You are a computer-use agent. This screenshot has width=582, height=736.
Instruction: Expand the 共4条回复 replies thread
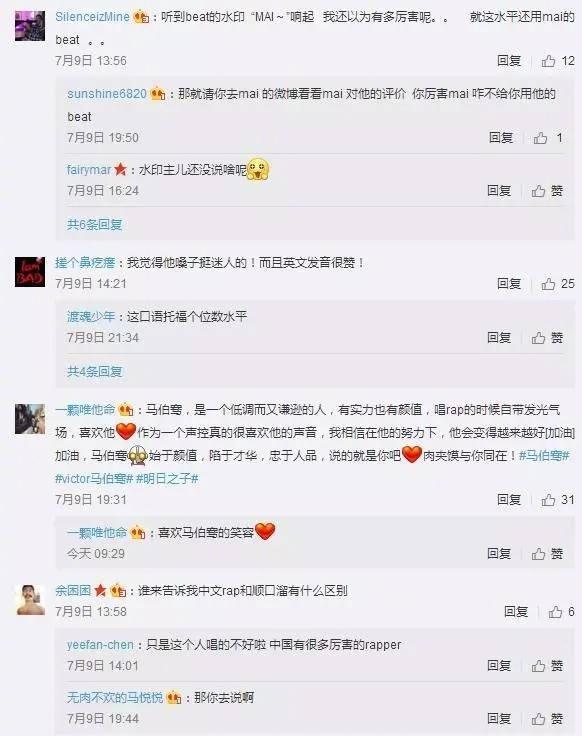coord(94,372)
